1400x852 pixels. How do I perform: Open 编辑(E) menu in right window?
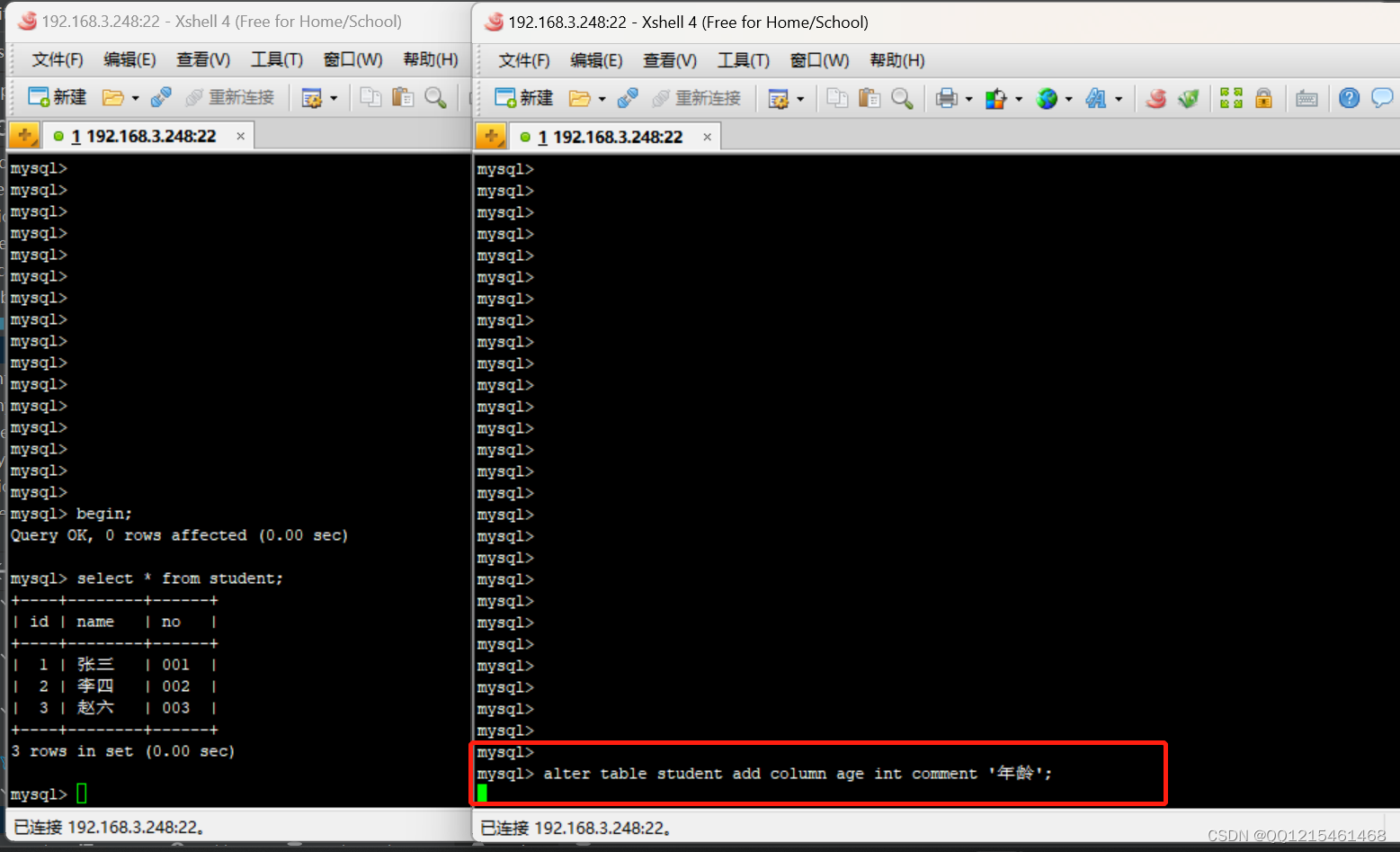click(596, 60)
